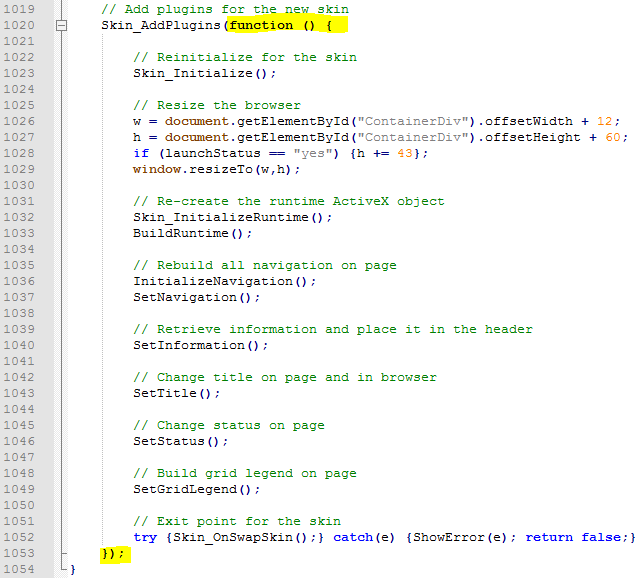Click on "Skin_AddPlugins" function name
The image size is (642, 578).
[x=161, y=25]
